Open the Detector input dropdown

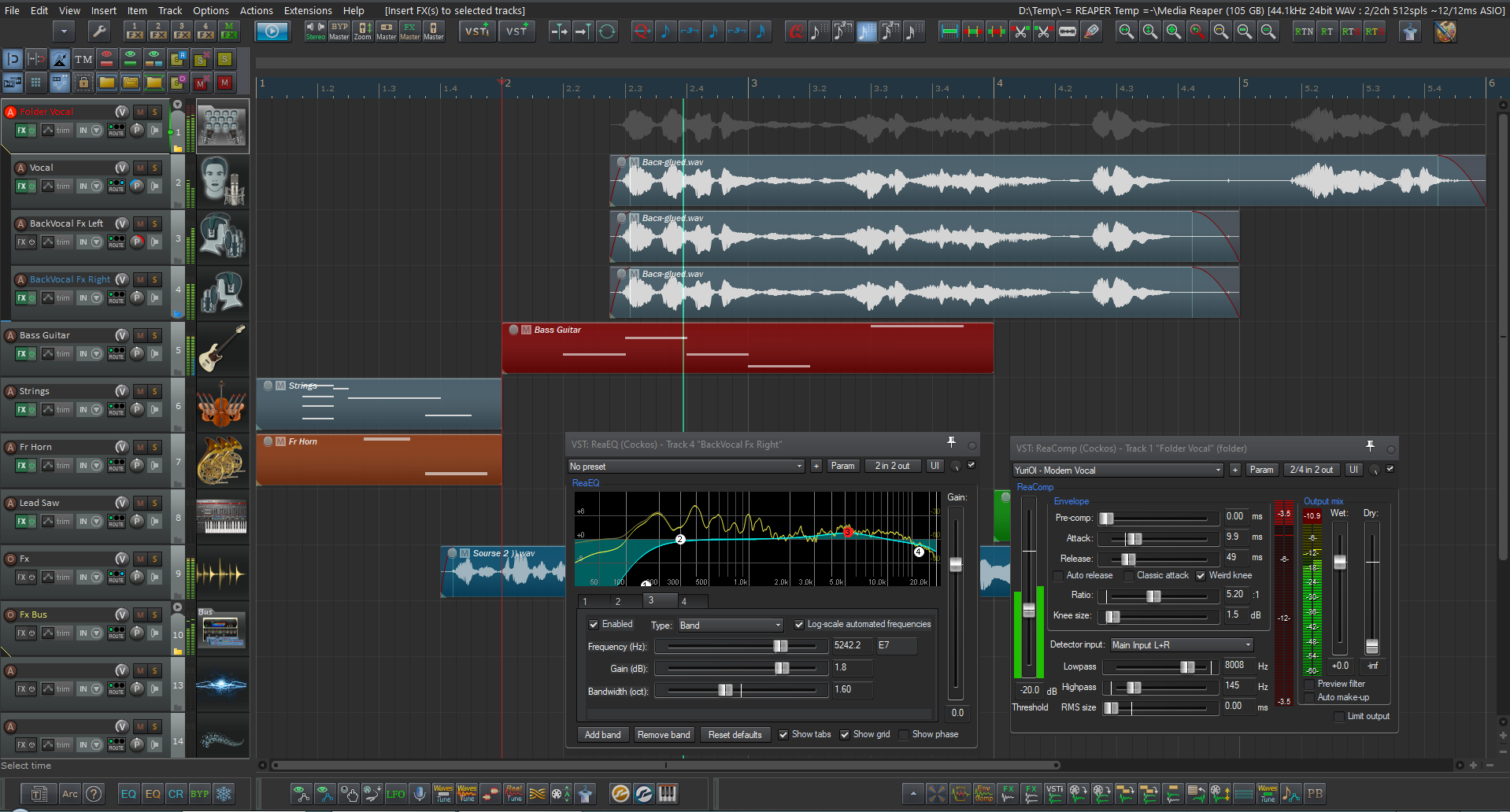[1181, 645]
